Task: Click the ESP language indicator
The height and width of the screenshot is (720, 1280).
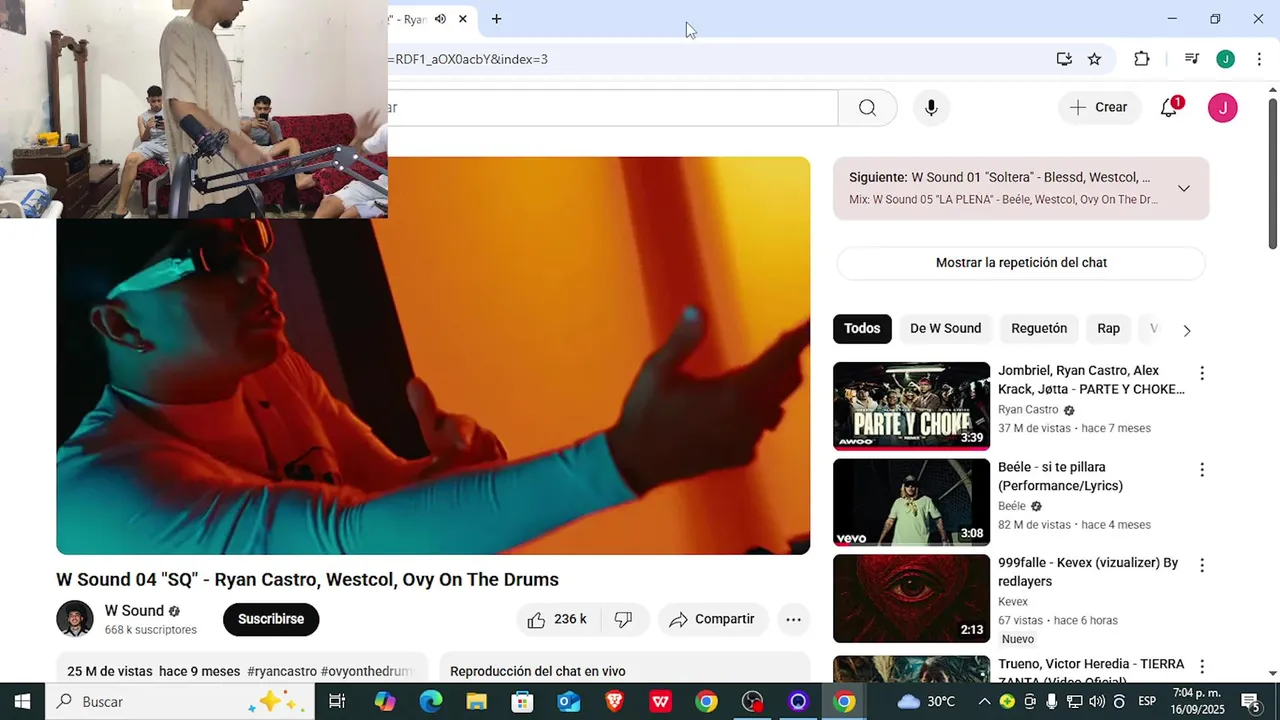Action: 1147,701
